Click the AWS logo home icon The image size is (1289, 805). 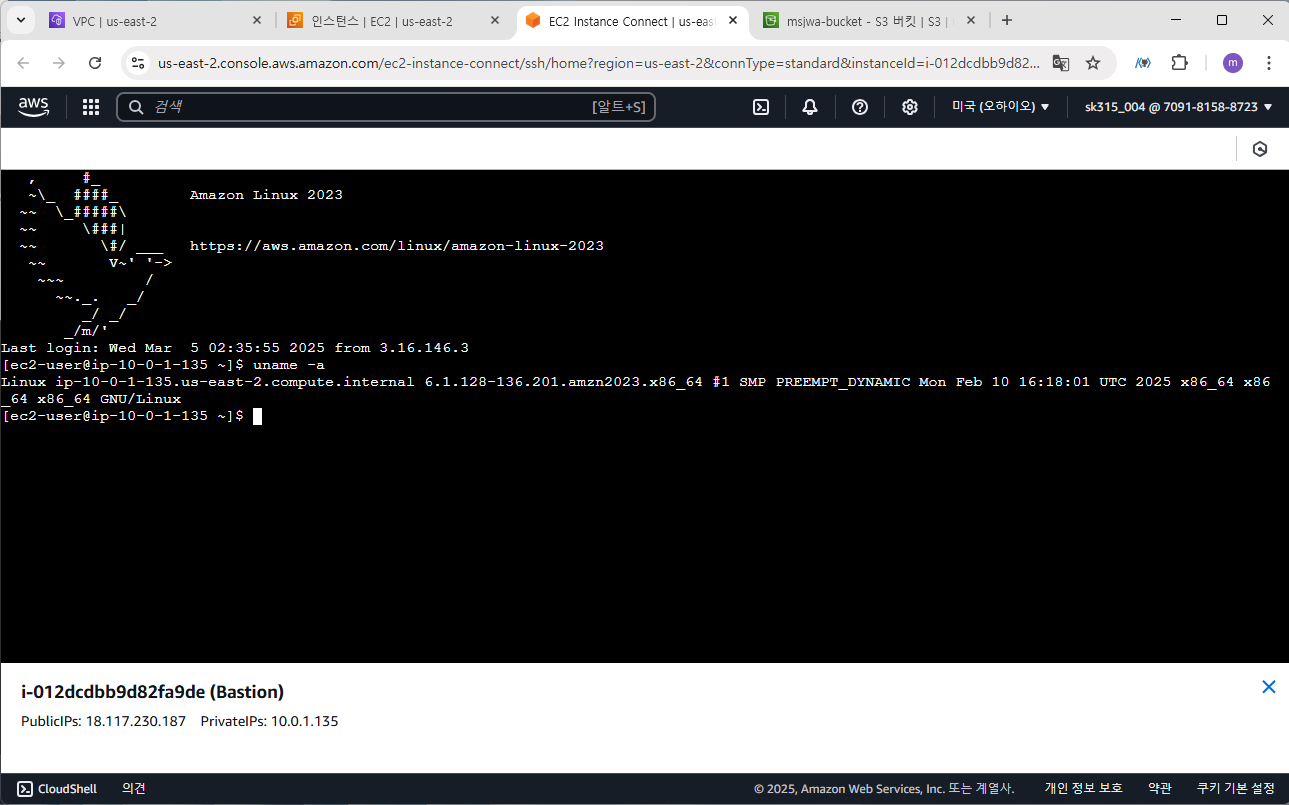(33, 107)
